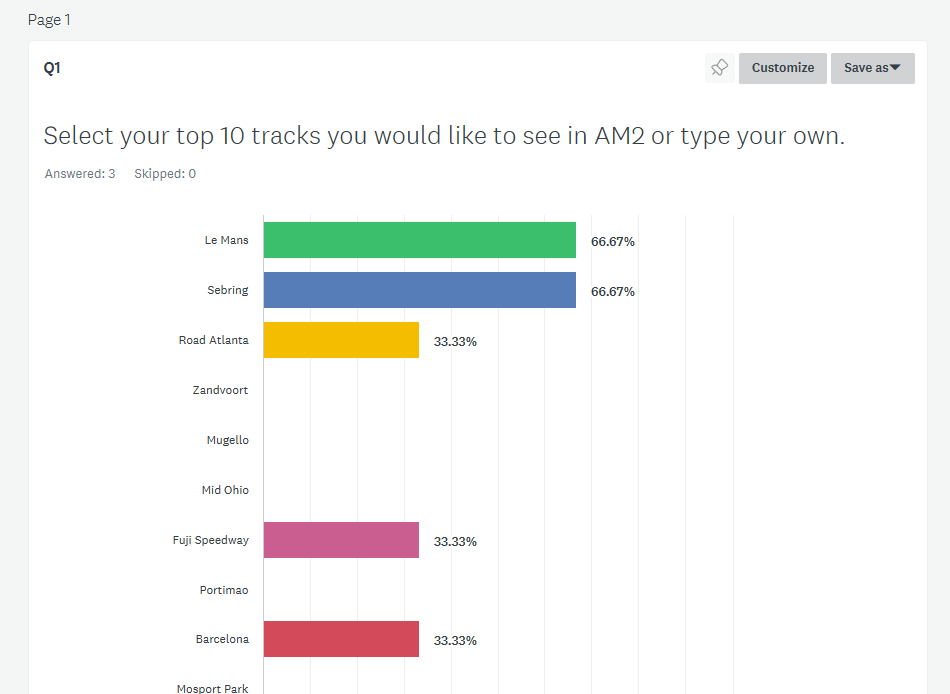
Task: Click the Mugello axis label
Action: point(228,440)
